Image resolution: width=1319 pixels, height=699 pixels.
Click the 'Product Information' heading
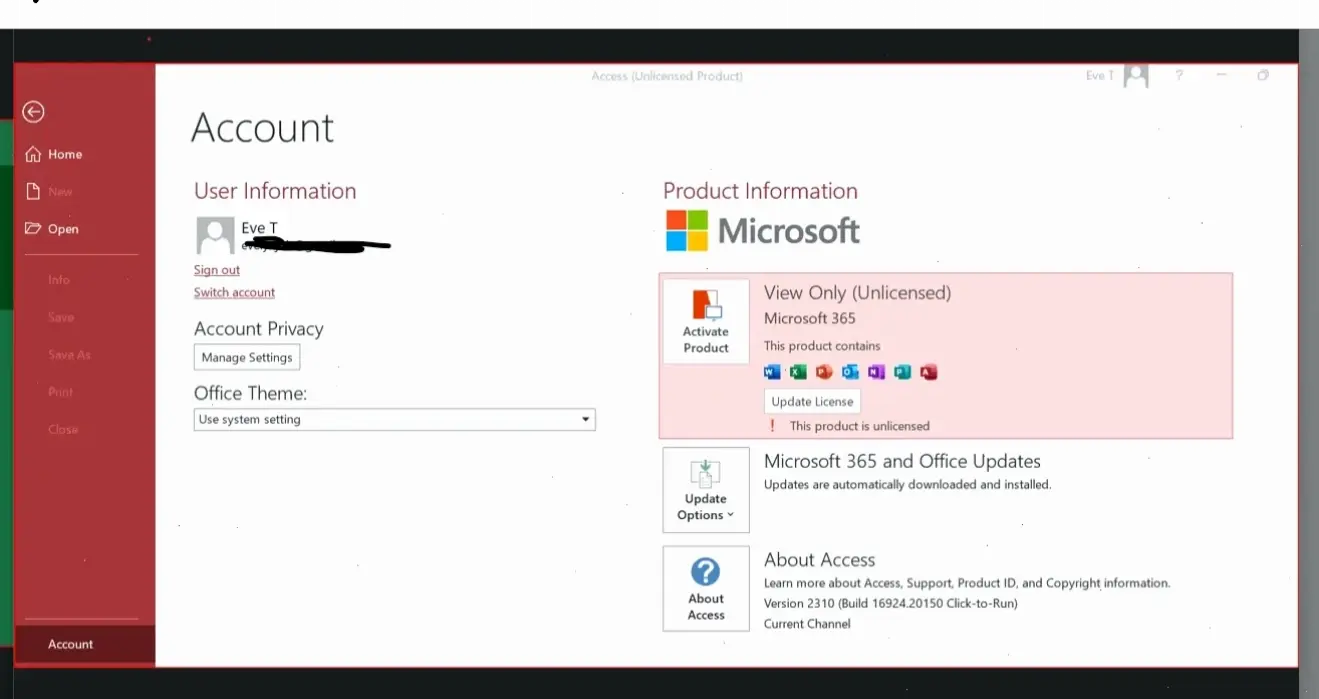pos(760,191)
